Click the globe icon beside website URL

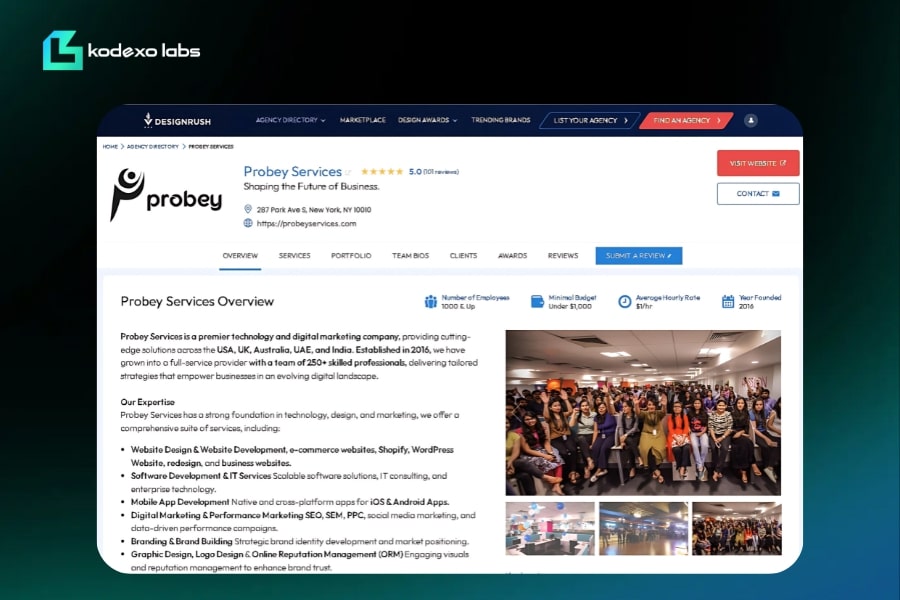click(x=248, y=223)
